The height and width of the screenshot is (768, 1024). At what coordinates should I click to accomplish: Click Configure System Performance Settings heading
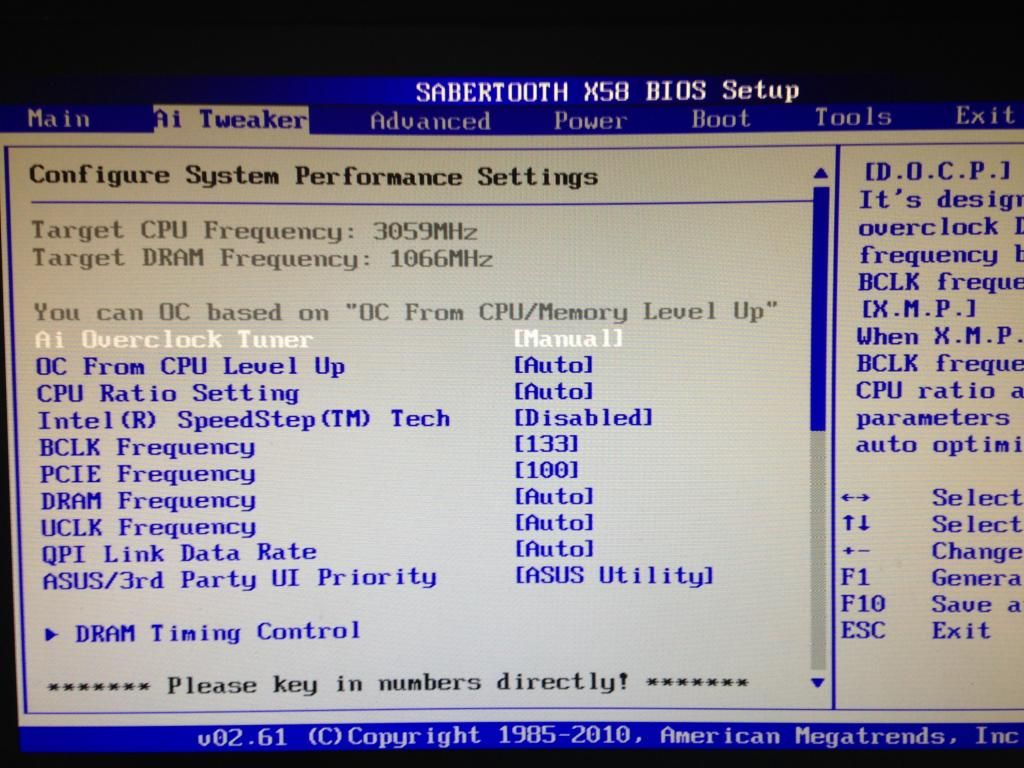[313, 176]
